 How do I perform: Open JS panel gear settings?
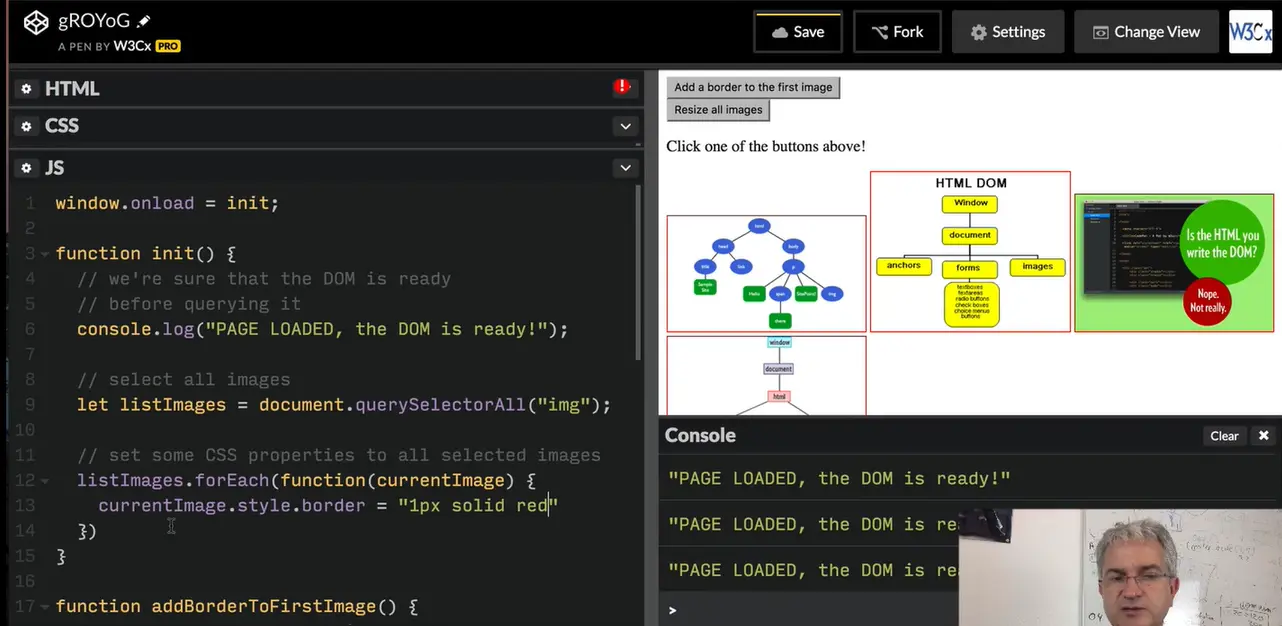27,168
